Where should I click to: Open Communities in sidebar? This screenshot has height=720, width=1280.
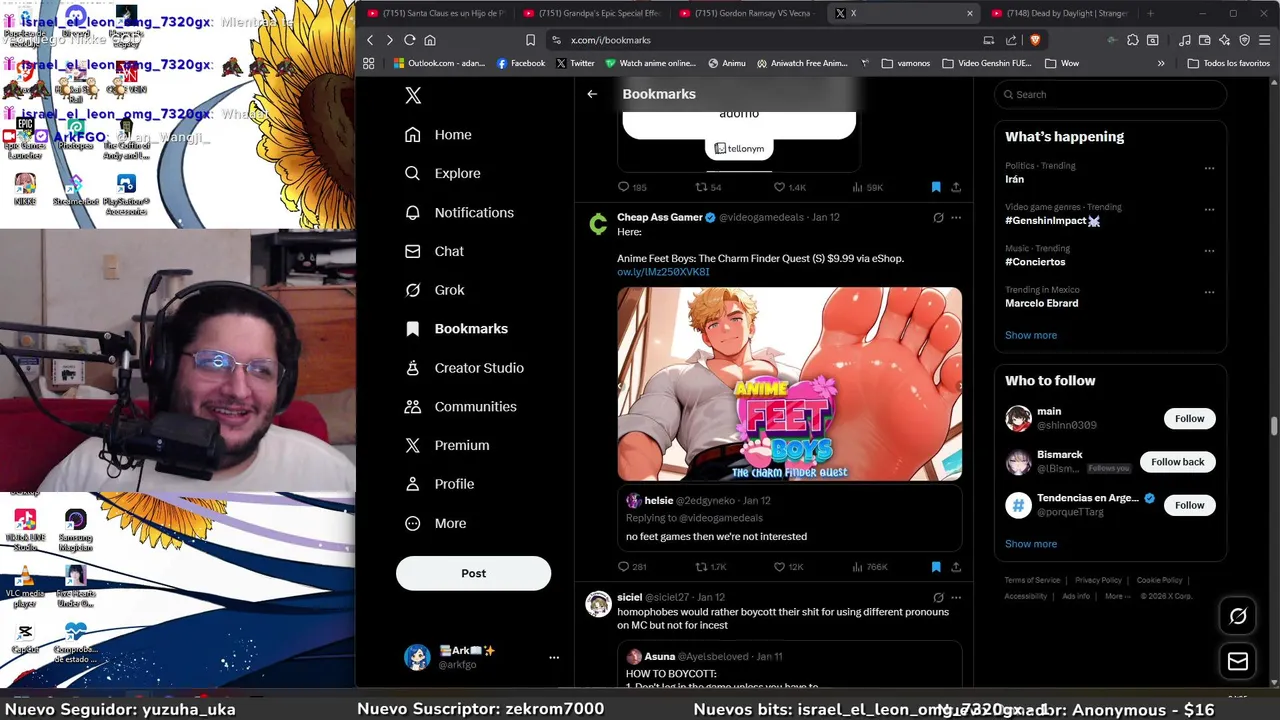tap(460, 407)
